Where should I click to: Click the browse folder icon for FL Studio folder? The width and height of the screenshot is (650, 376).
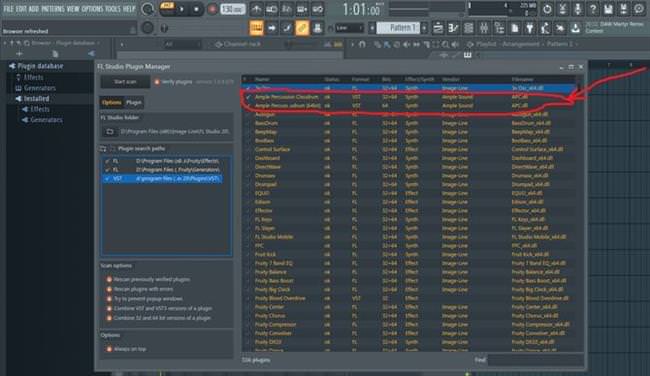click(110, 131)
